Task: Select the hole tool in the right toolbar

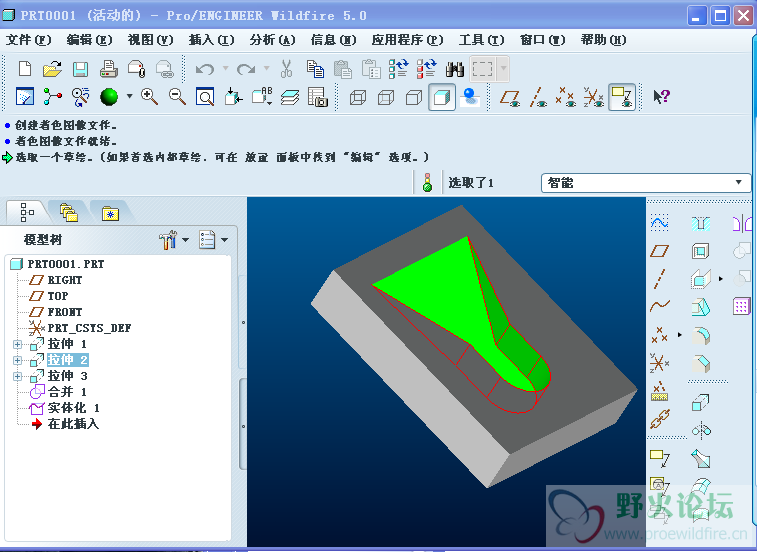Action: coord(701,223)
